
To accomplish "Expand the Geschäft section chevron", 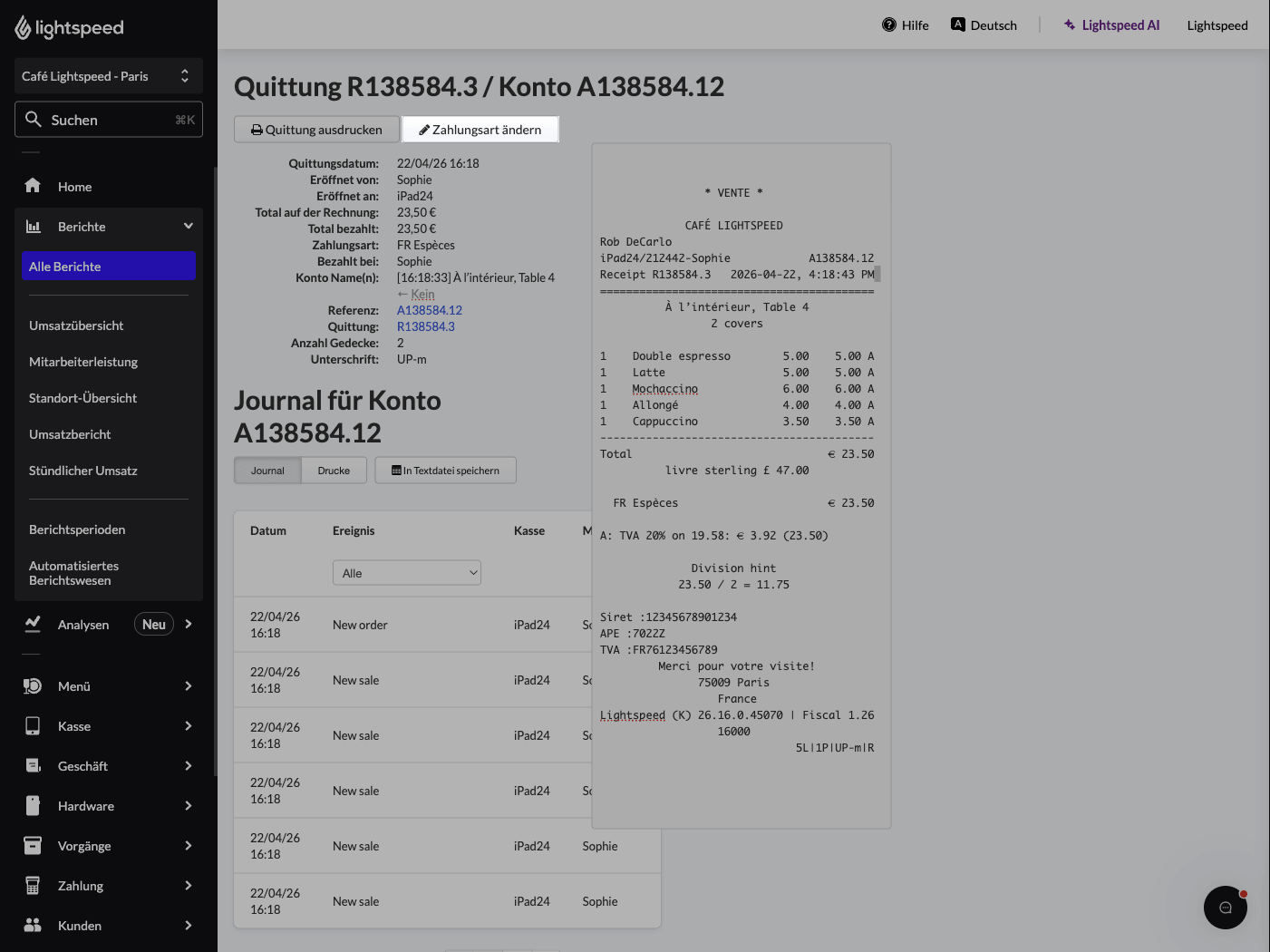I will [189, 765].
